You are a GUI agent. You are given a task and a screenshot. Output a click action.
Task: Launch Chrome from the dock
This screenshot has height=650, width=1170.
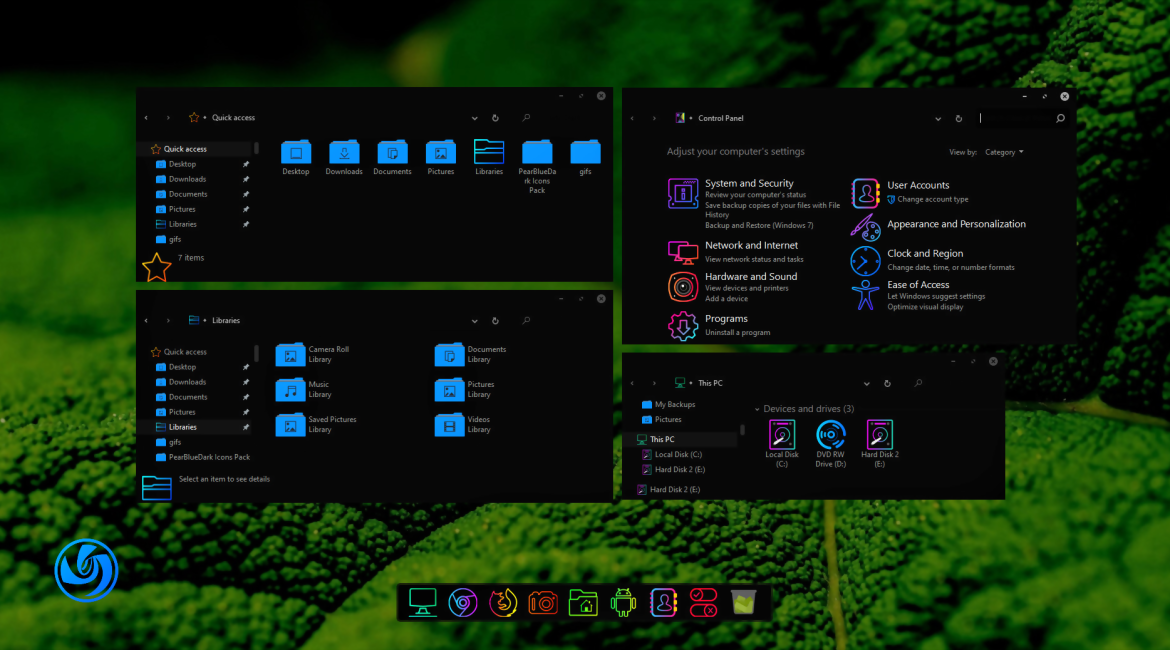[462, 602]
